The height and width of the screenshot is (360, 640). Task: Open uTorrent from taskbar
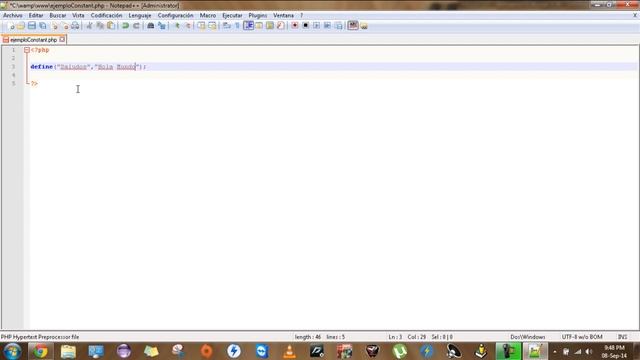point(400,351)
